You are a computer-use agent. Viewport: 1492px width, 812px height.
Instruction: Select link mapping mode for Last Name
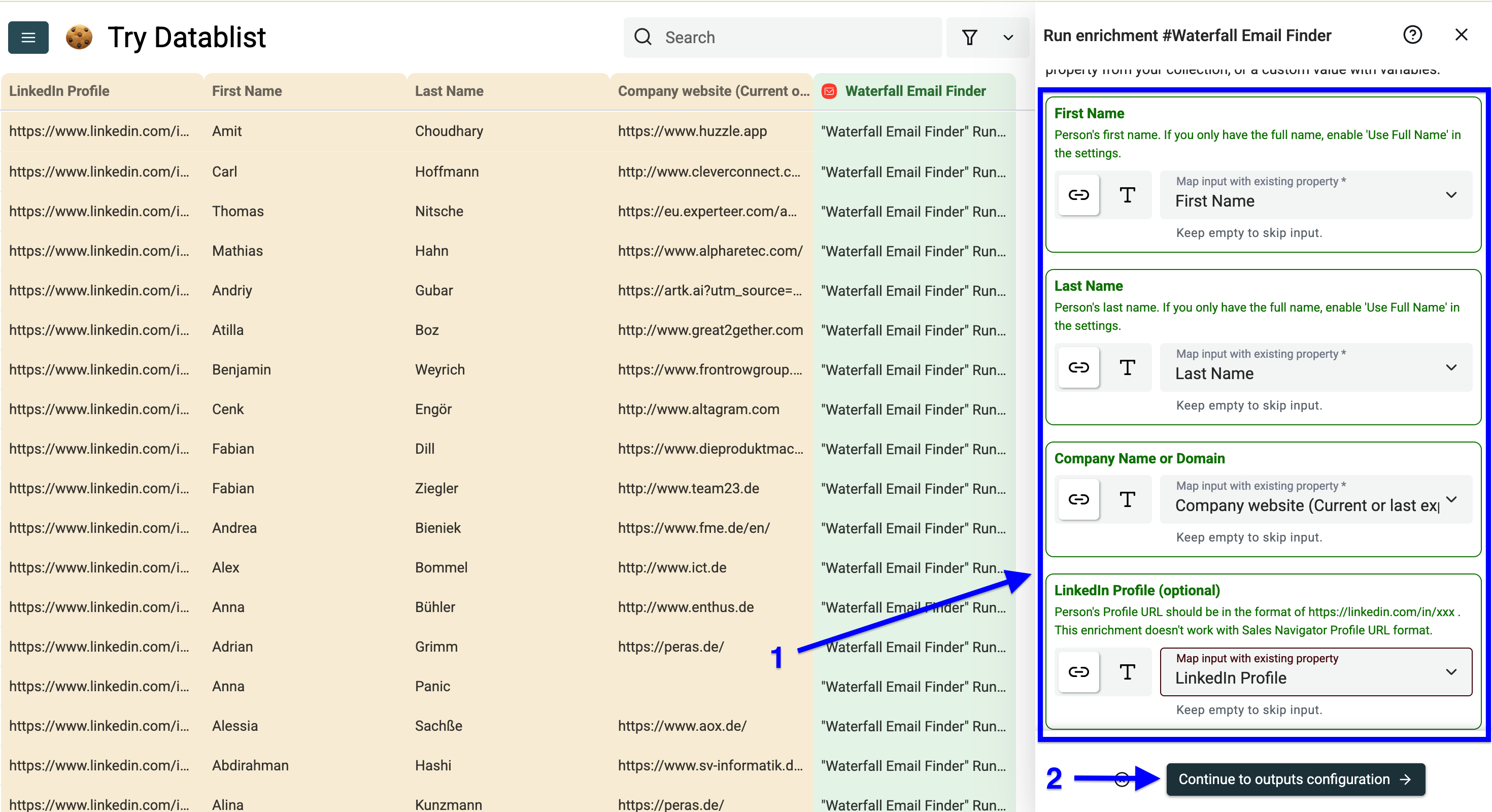tap(1078, 368)
